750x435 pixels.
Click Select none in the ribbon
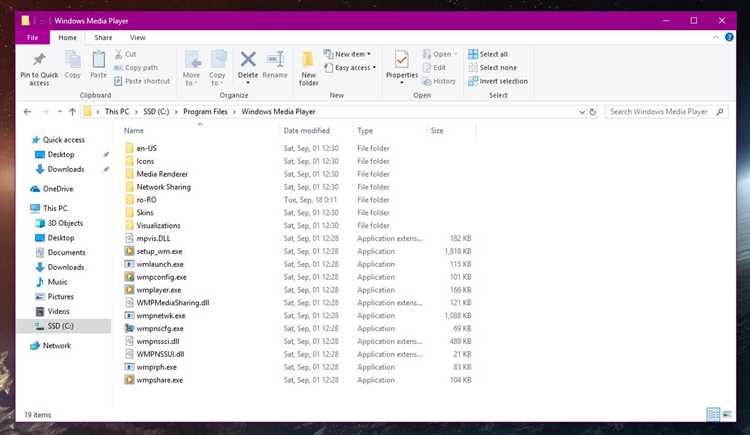(x=493, y=67)
